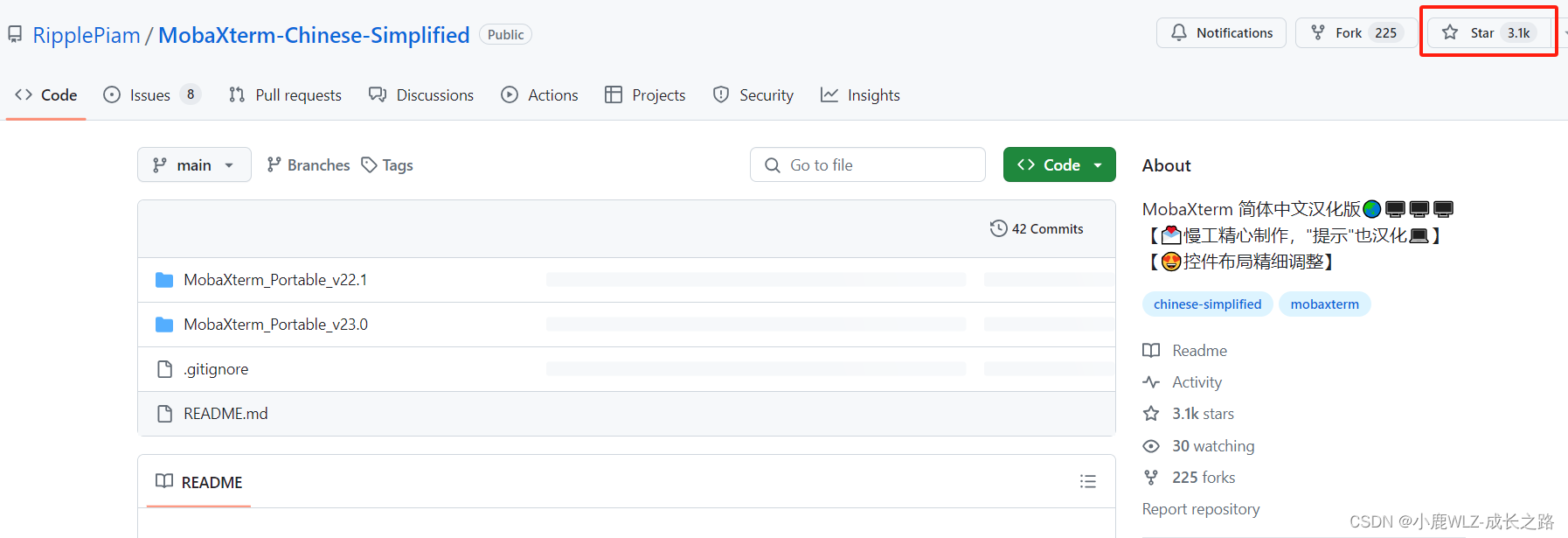The height and width of the screenshot is (538, 1568).
Task: Click the search magnifier icon in Go to file
Action: click(773, 164)
